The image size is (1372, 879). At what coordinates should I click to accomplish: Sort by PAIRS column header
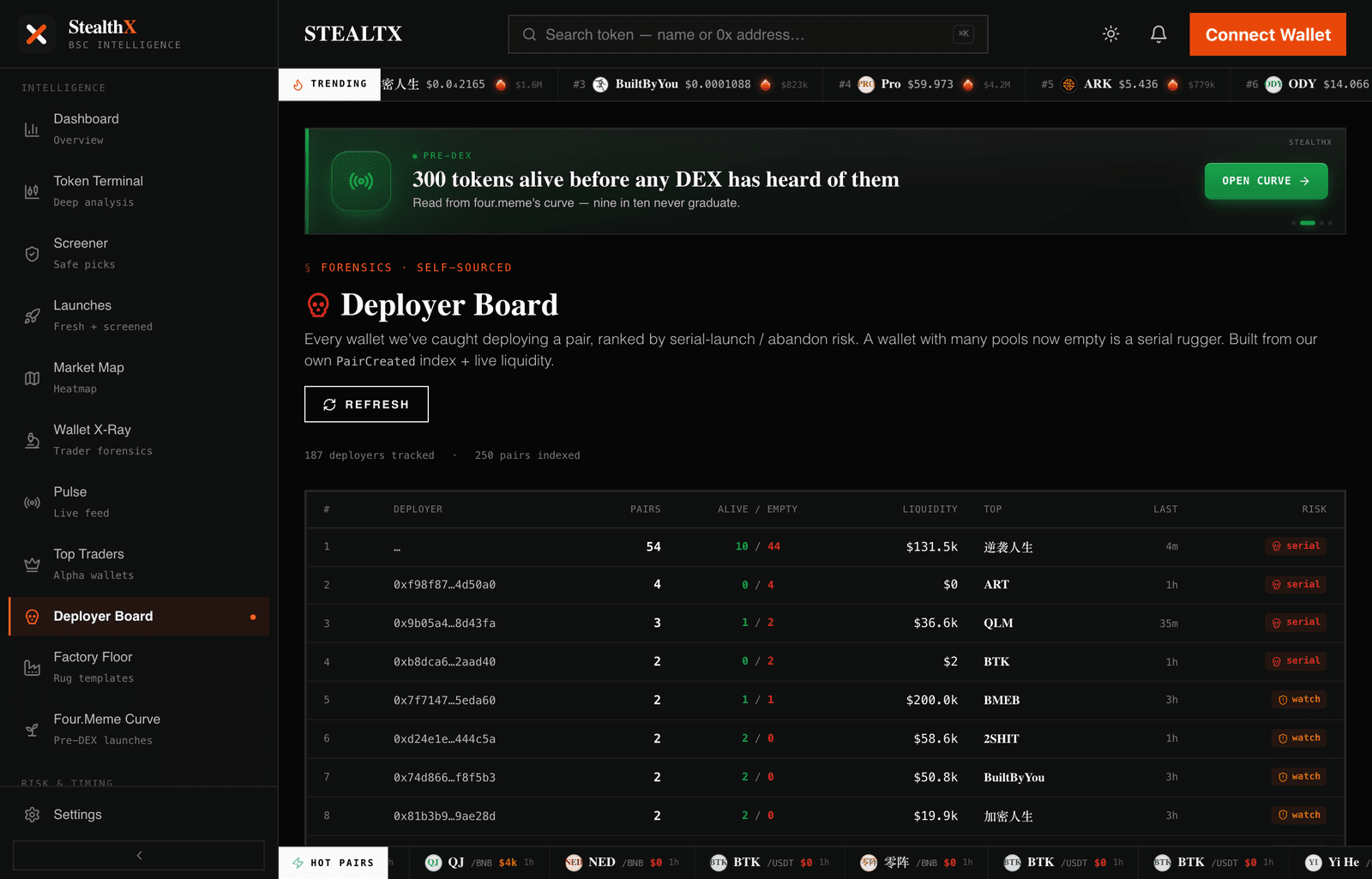tap(645, 509)
